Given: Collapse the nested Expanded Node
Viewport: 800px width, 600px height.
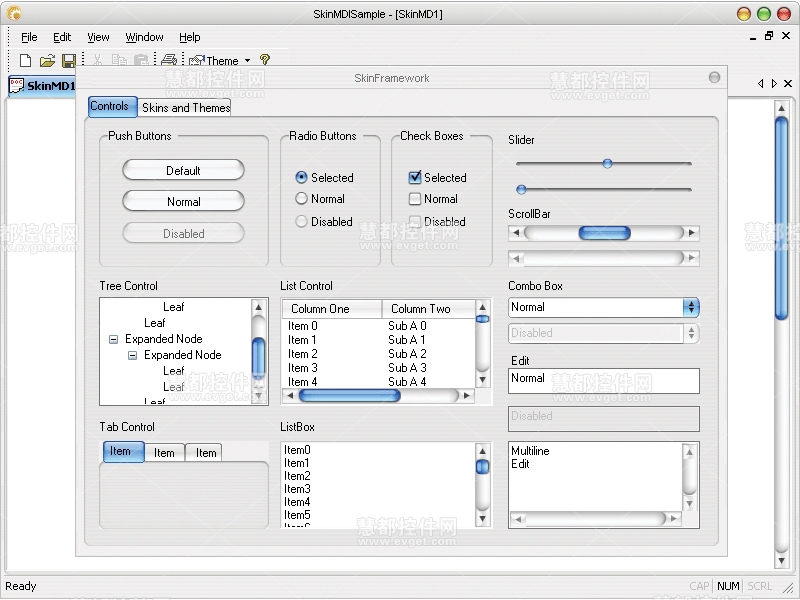Looking at the screenshot, I should pos(132,355).
